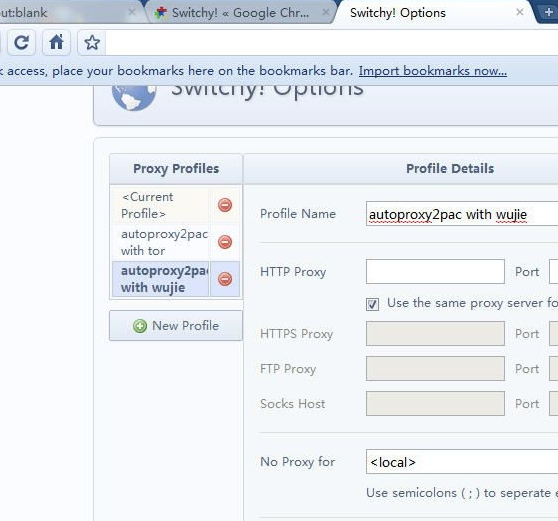
Task: Close the about:blank tab
Action: coord(132,12)
